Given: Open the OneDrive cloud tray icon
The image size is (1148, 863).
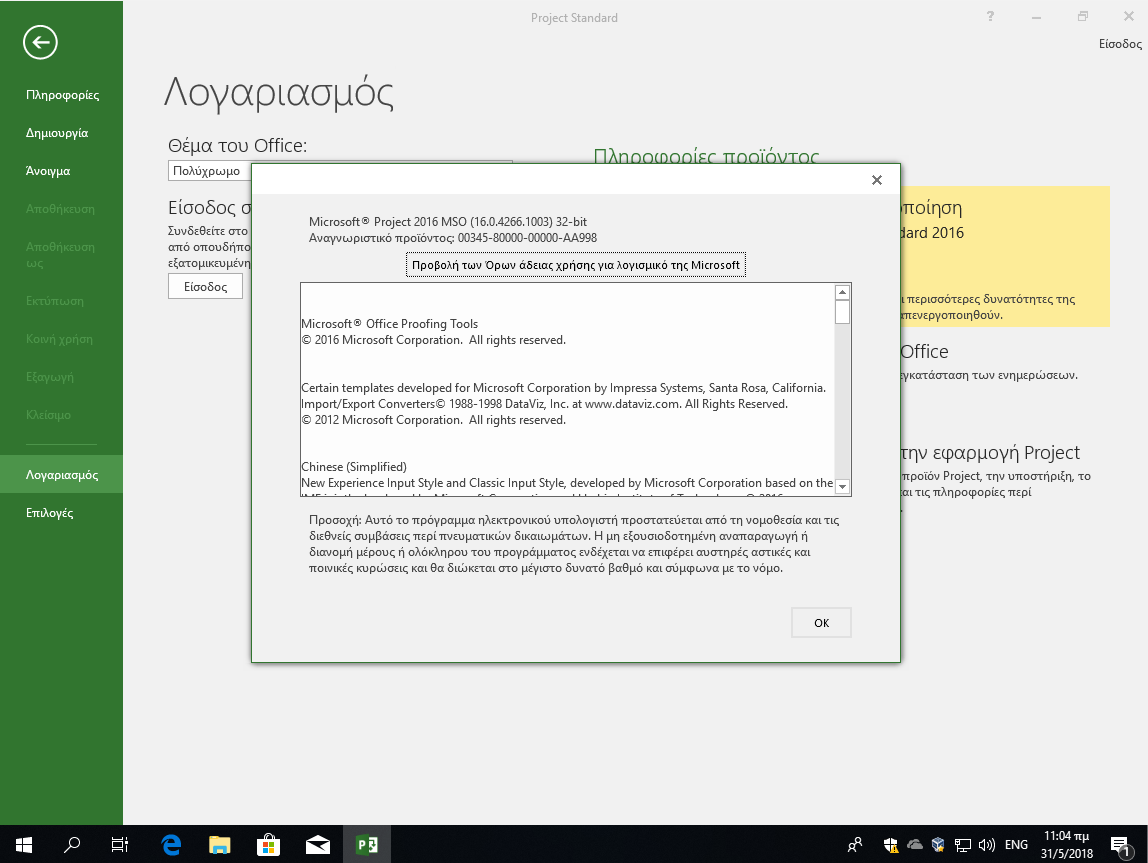Looking at the screenshot, I should (x=914, y=845).
